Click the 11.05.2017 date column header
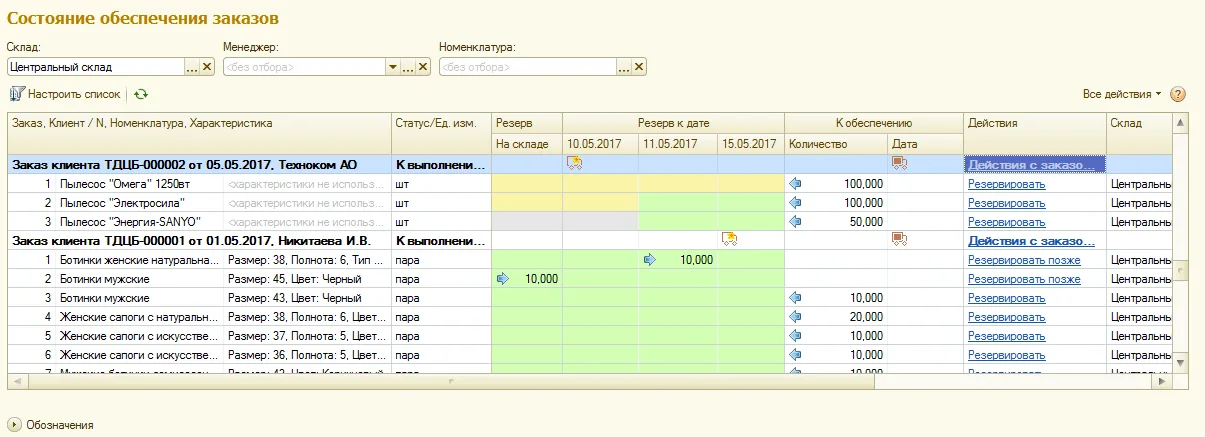The image size is (1205, 437). click(678, 144)
